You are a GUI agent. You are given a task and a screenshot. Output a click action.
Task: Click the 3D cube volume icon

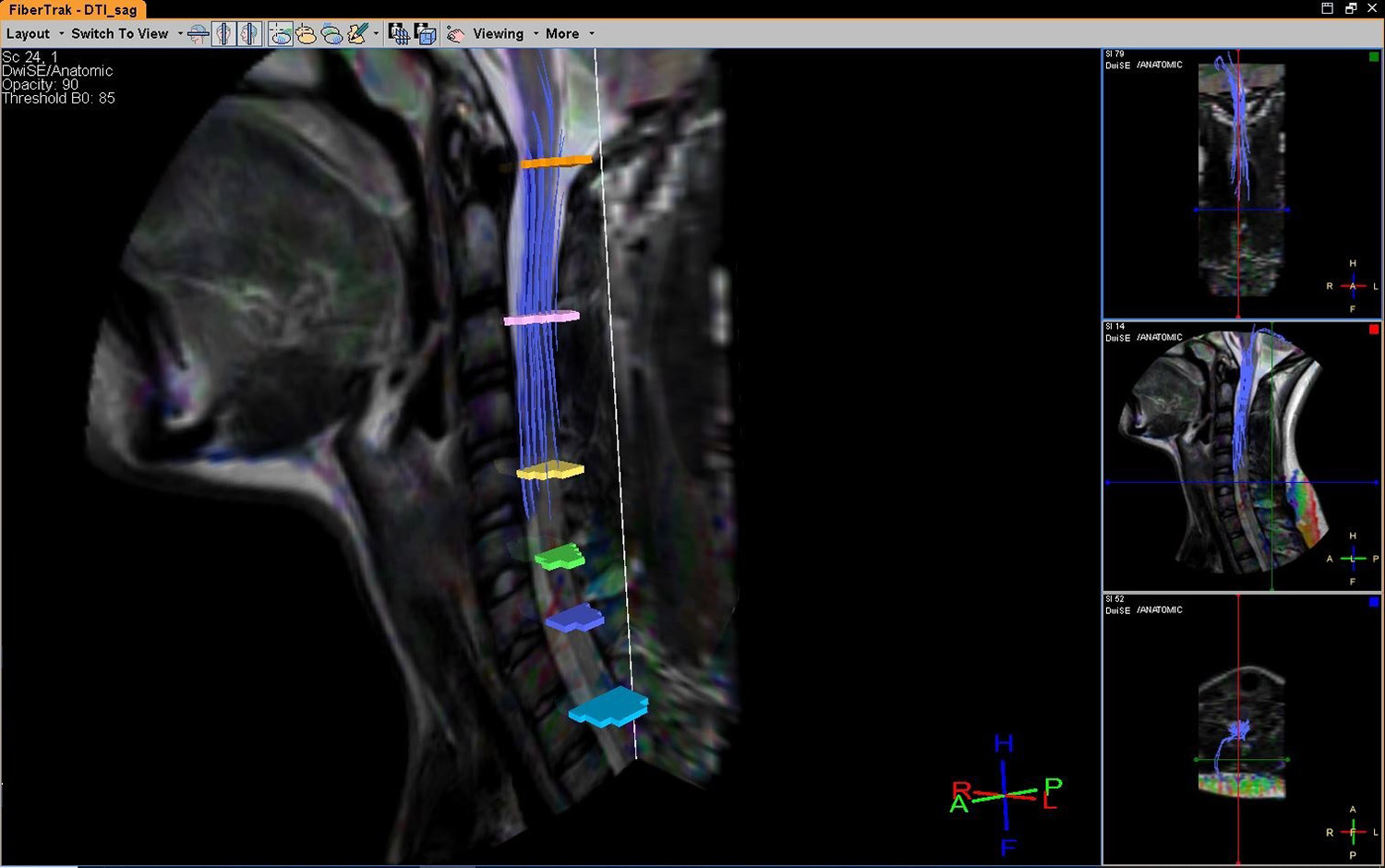[x=426, y=34]
